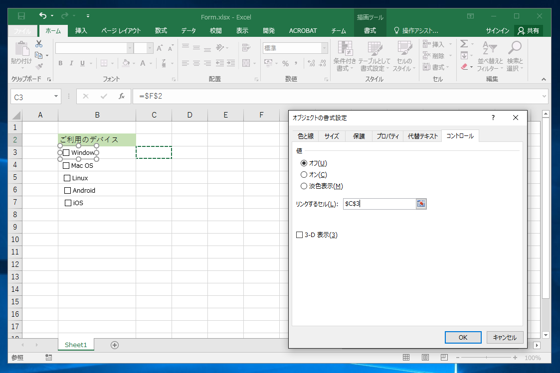Open the font name dropdown
Screen dimensions: 560x373
coord(130,48)
